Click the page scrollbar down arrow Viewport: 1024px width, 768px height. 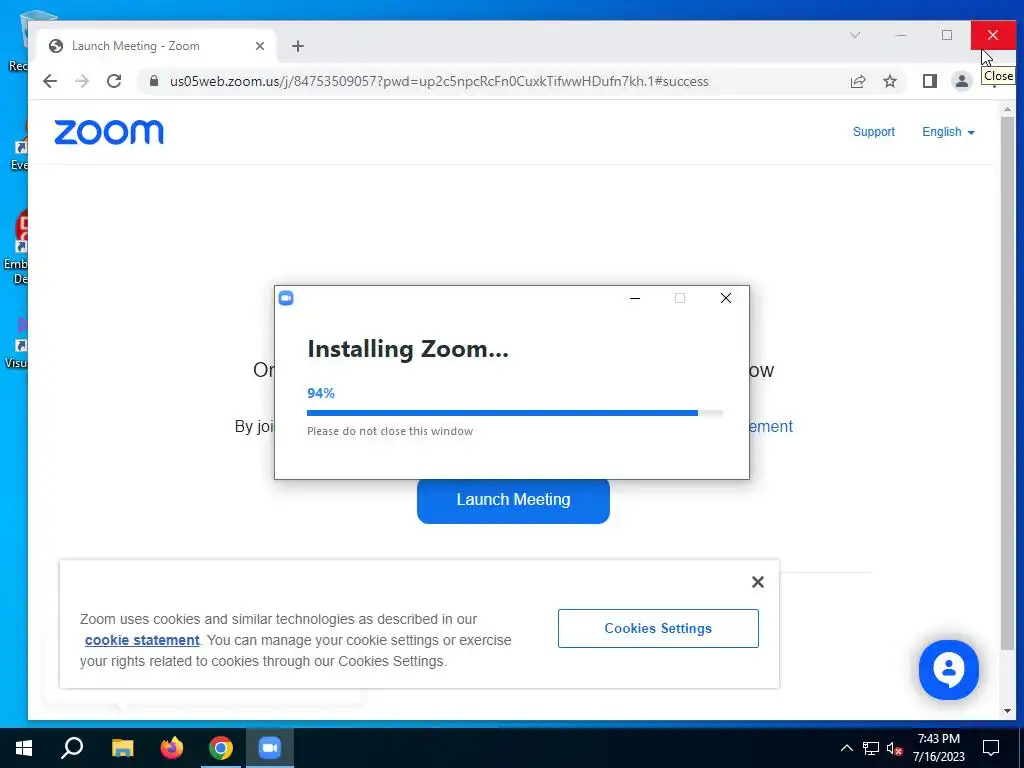coord(1007,711)
